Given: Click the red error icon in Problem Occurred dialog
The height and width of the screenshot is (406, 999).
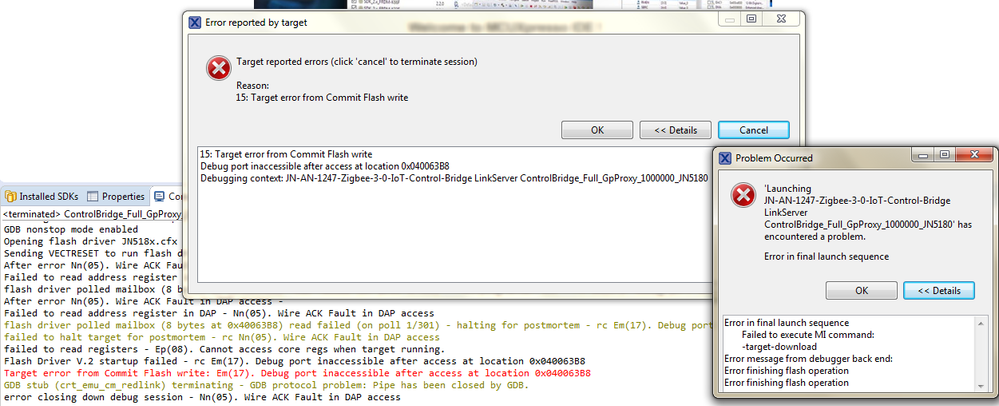Looking at the screenshot, I should pos(744,195).
